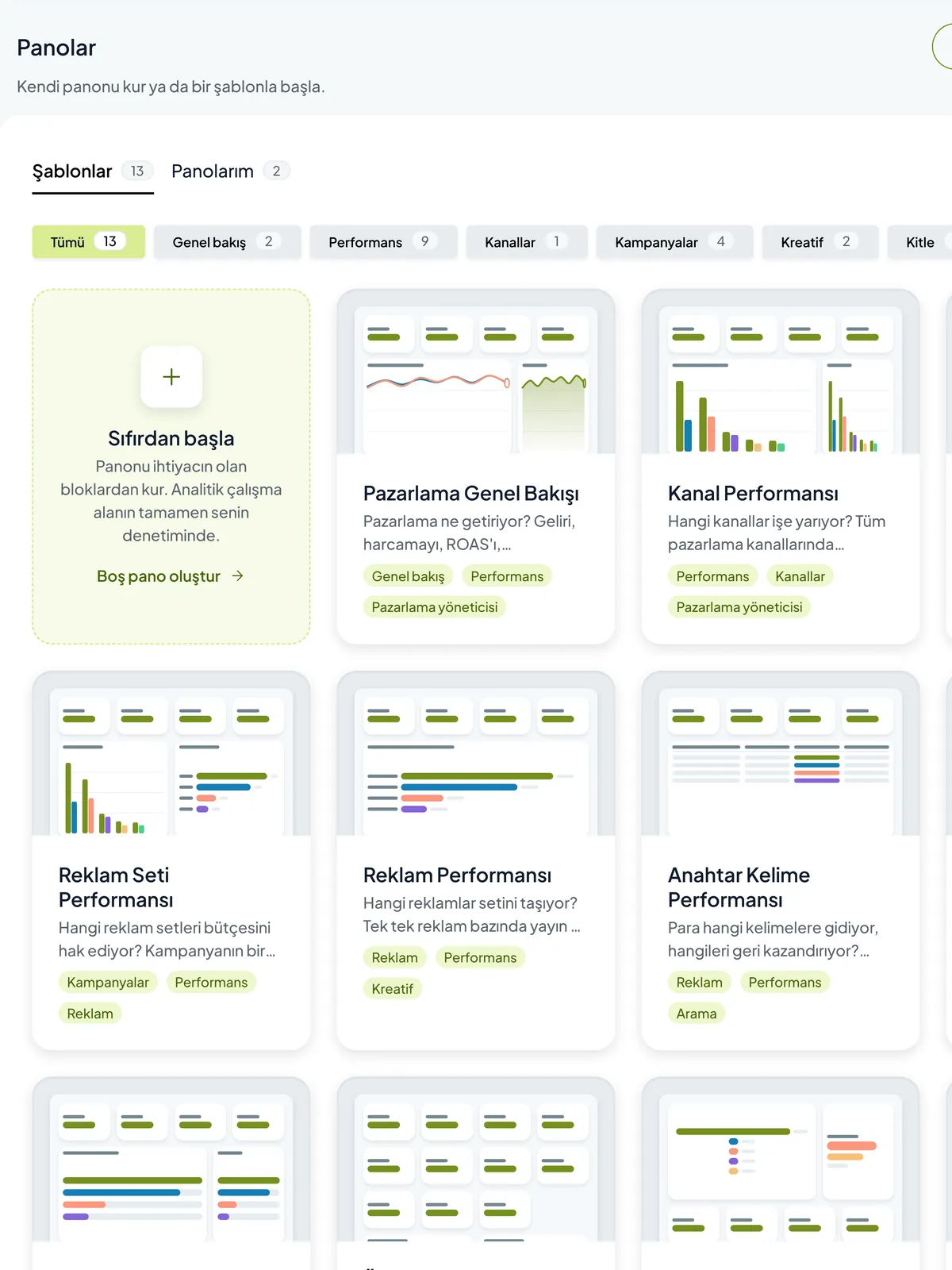The width and height of the screenshot is (952, 1270).
Task: Click Kampanyalar tag on Reklam Seti Performansı
Action: pos(108,983)
